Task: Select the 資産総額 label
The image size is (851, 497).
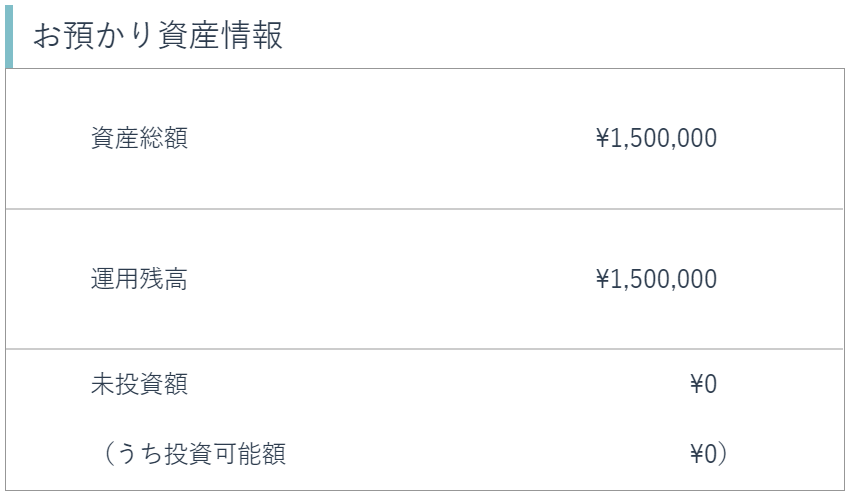Action: click(139, 138)
